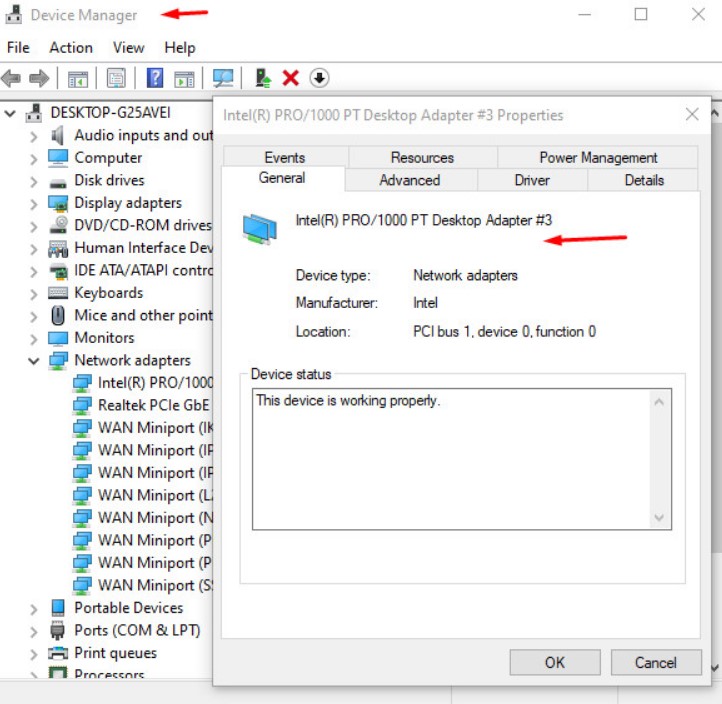Update device driver toolbar icon
This screenshot has height=704, width=722.
[x=263, y=78]
